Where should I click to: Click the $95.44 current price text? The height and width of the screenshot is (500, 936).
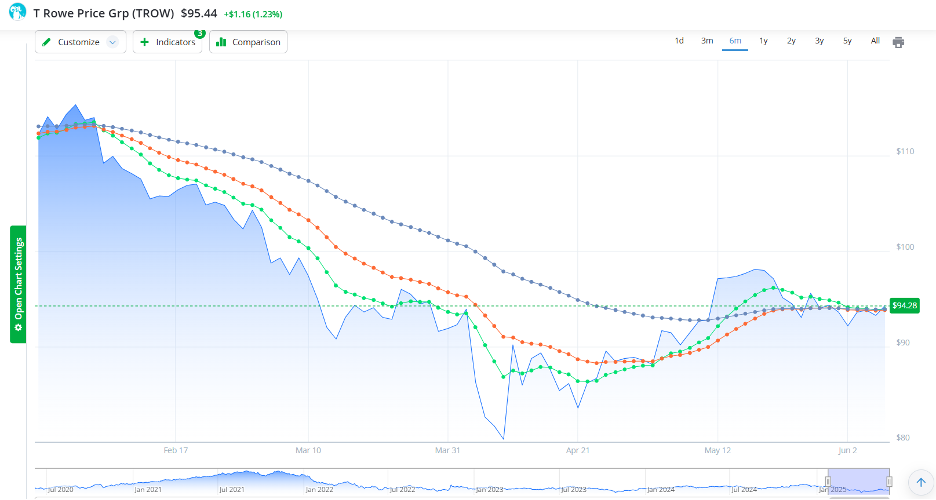199,13
